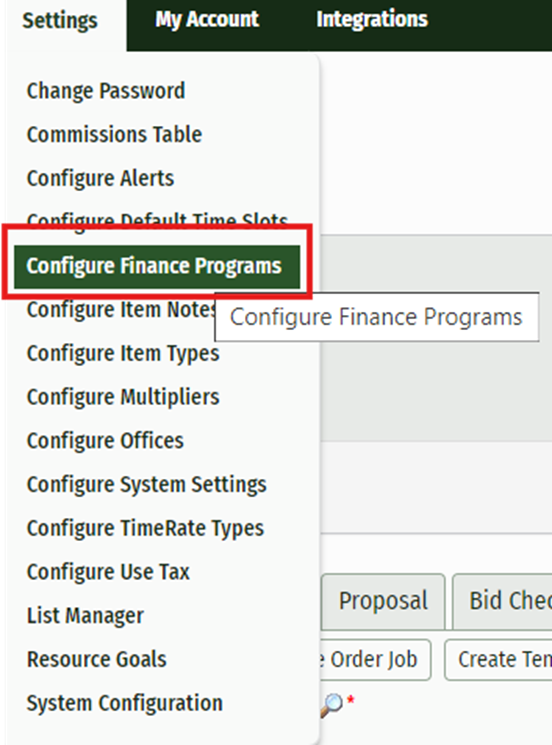
Task: Choose Configure Alerts option
Action: [x=100, y=178]
